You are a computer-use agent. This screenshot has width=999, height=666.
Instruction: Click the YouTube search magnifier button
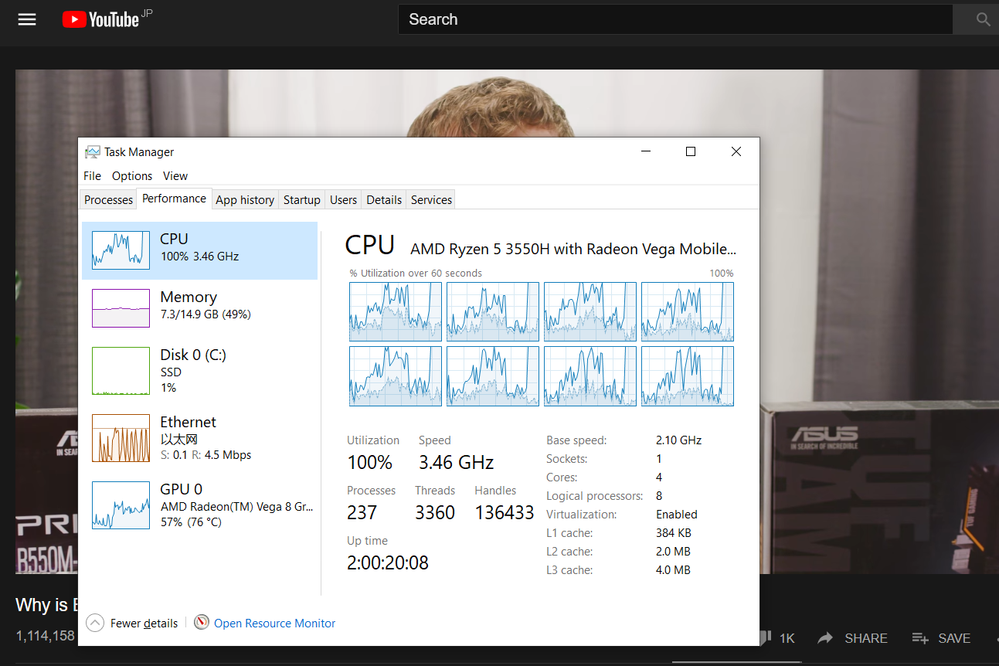tap(982, 19)
